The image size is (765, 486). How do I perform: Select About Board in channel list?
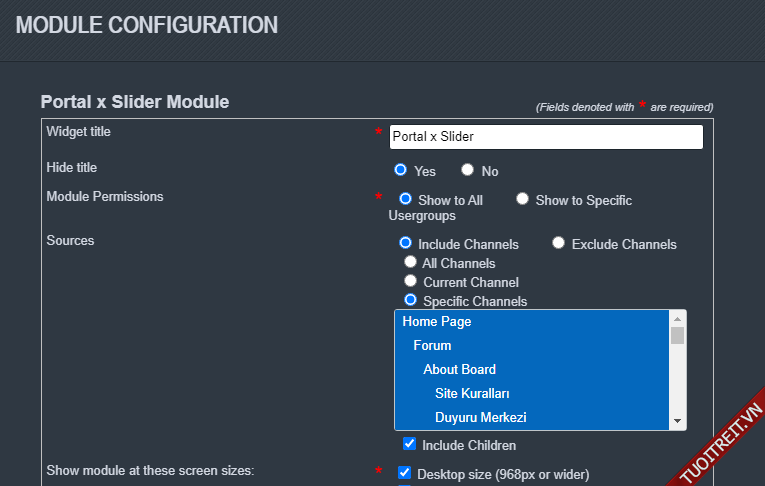tap(459, 370)
